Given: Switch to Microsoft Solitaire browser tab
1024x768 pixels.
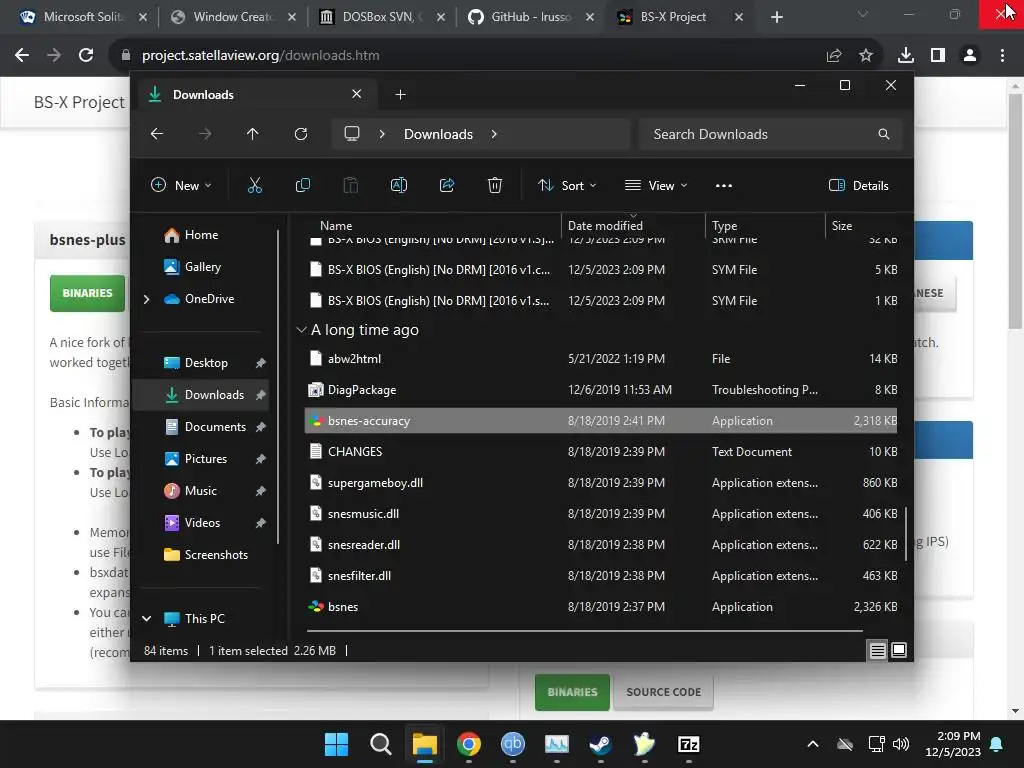Looking at the screenshot, I should pyautogui.click(x=82, y=17).
